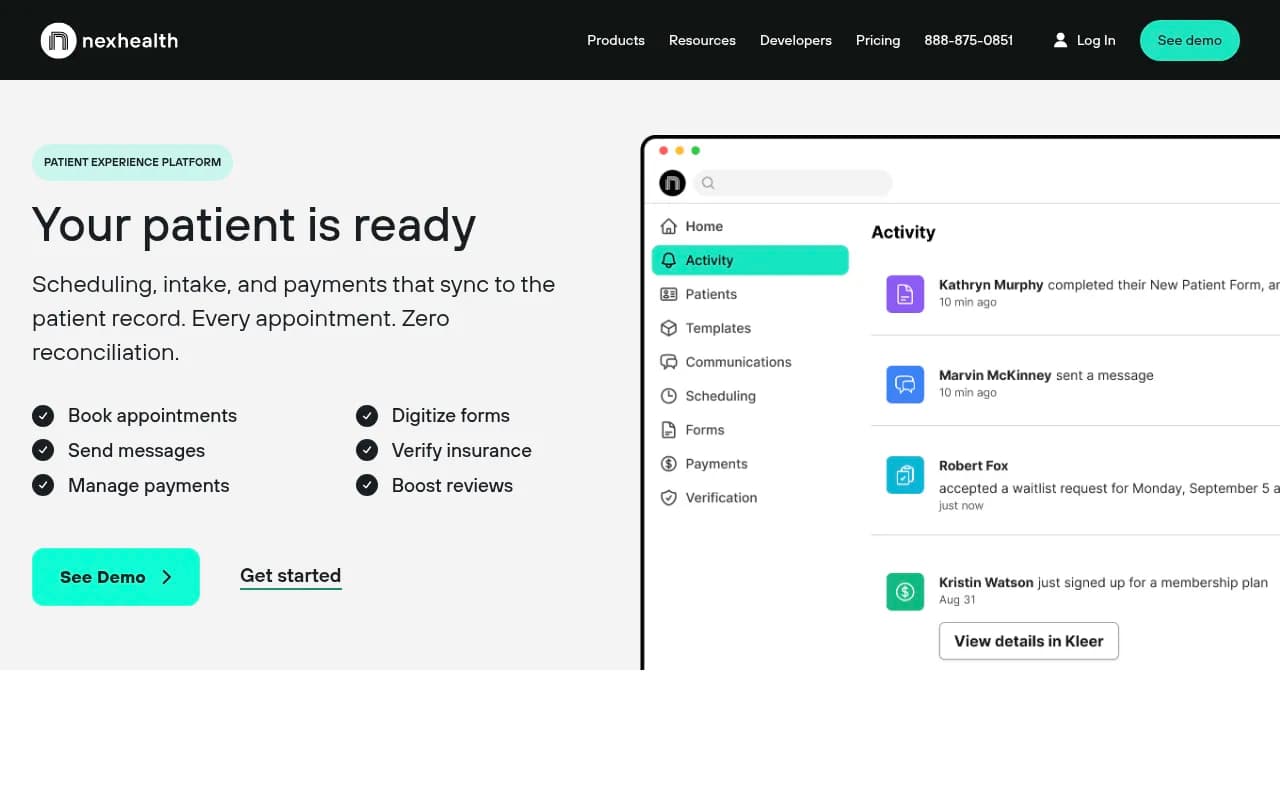
Task: Open the Developers menu
Action: pyautogui.click(x=796, y=40)
